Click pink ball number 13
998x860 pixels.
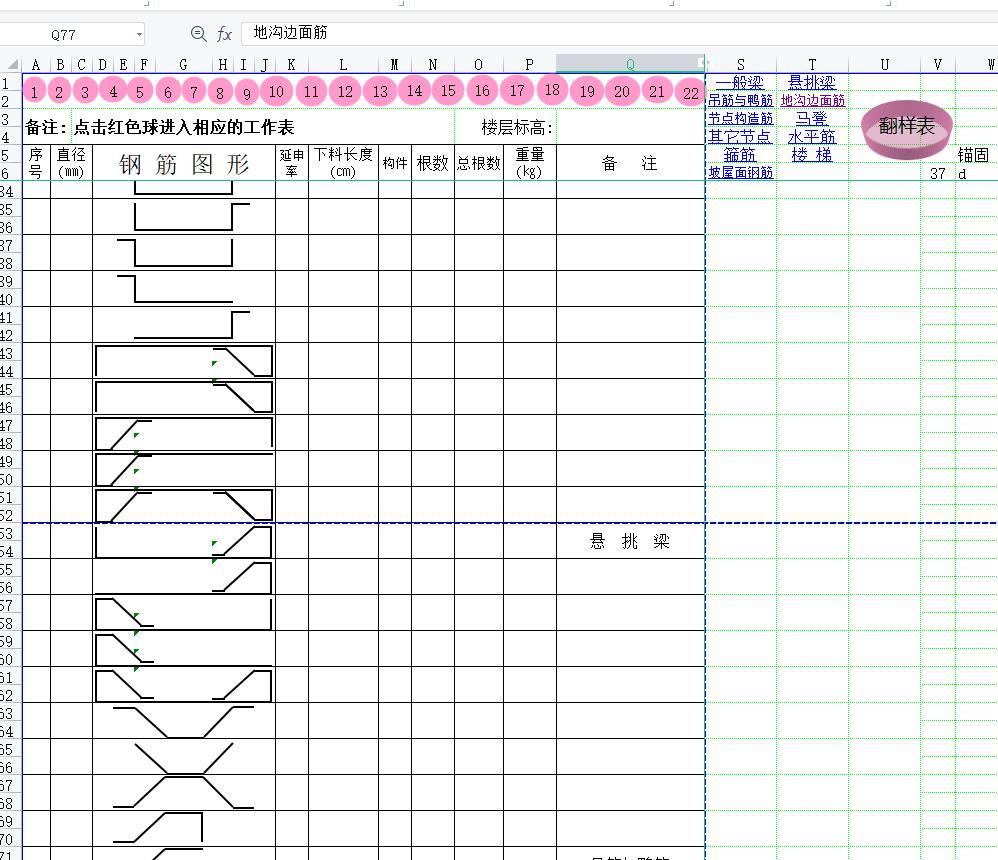(380, 92)
